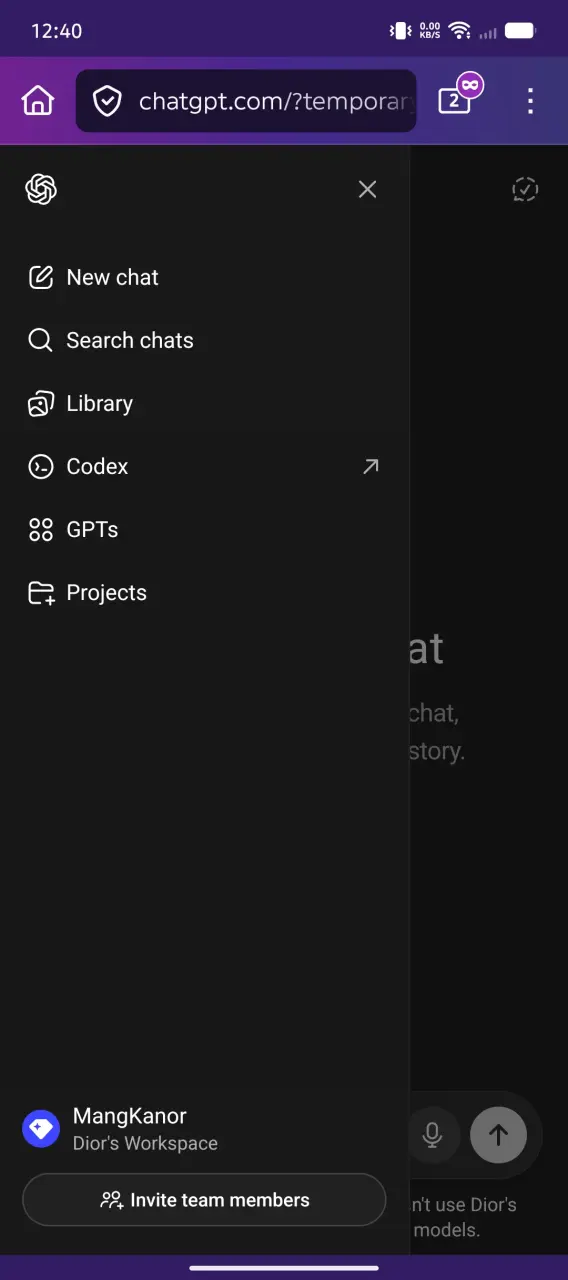Open the browser three-dot menu
The image size is (568, 1280).
click(531, 100)
